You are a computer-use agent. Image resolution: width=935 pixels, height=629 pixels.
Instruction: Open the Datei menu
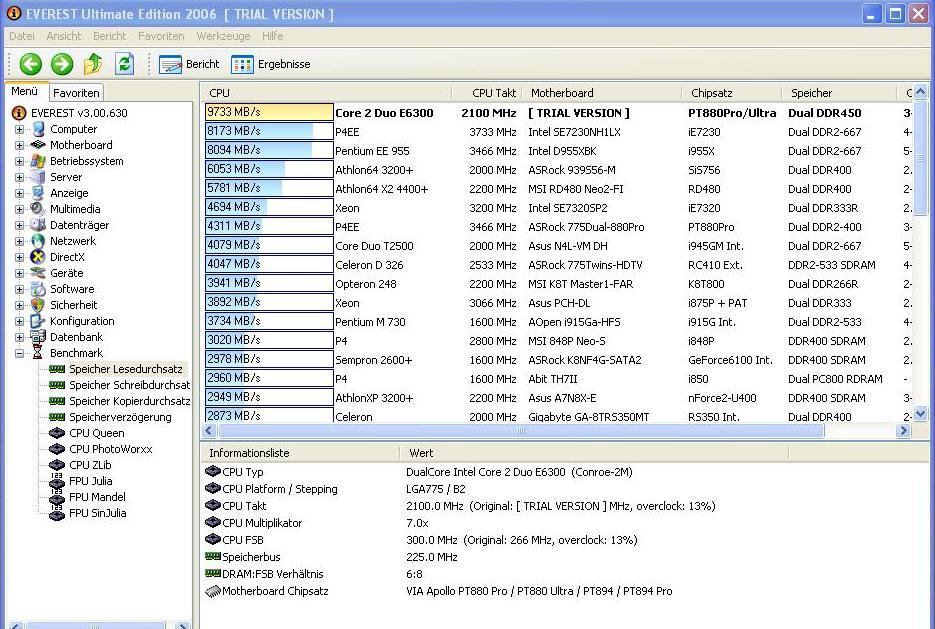tap(22, 36)
